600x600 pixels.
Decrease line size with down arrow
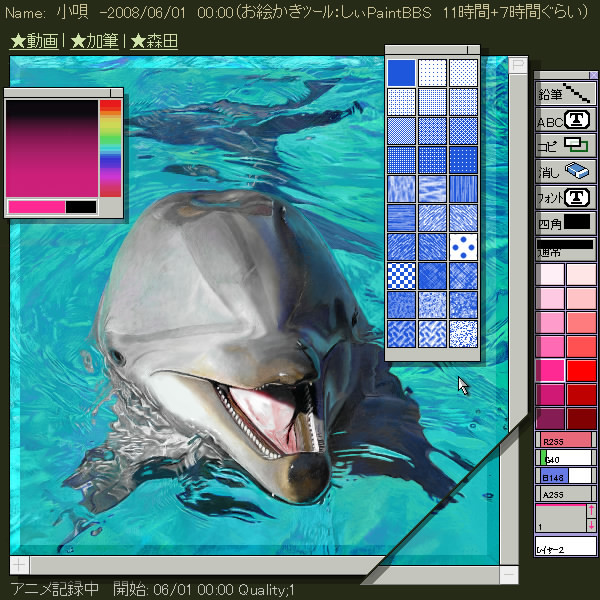click(591, 525)
